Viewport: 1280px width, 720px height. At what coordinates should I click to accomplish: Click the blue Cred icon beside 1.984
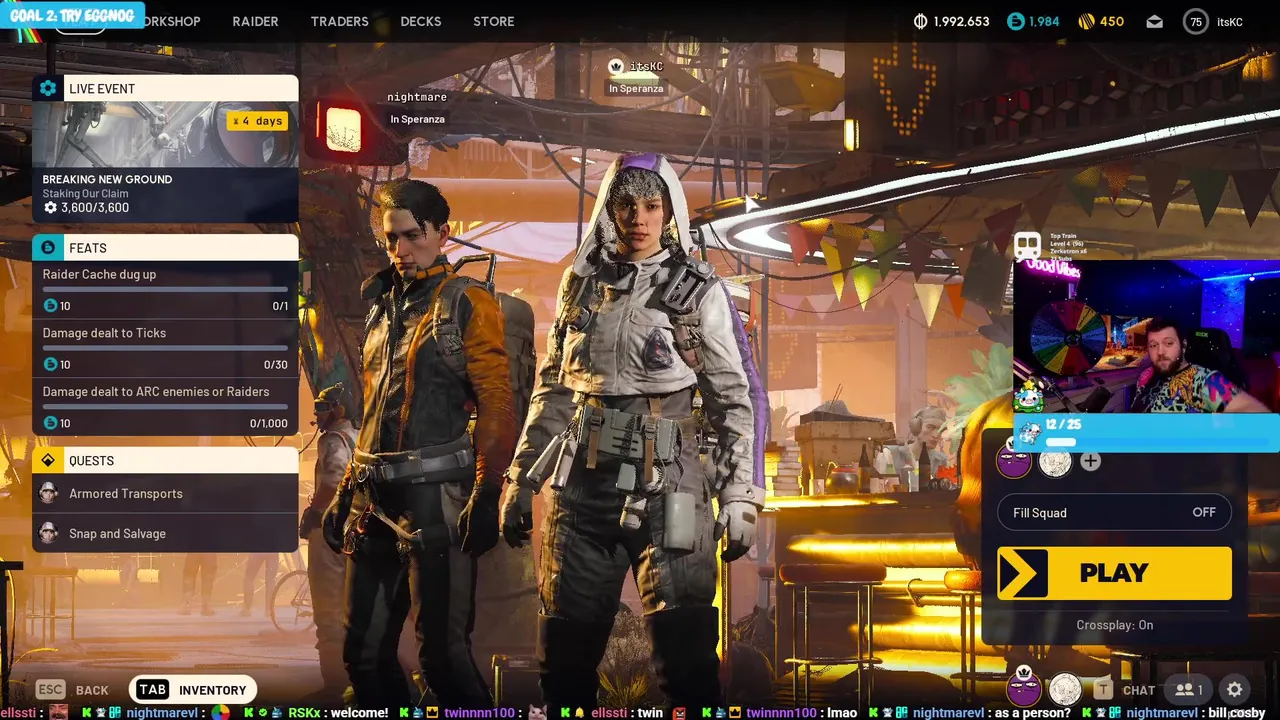point(1016,21)
